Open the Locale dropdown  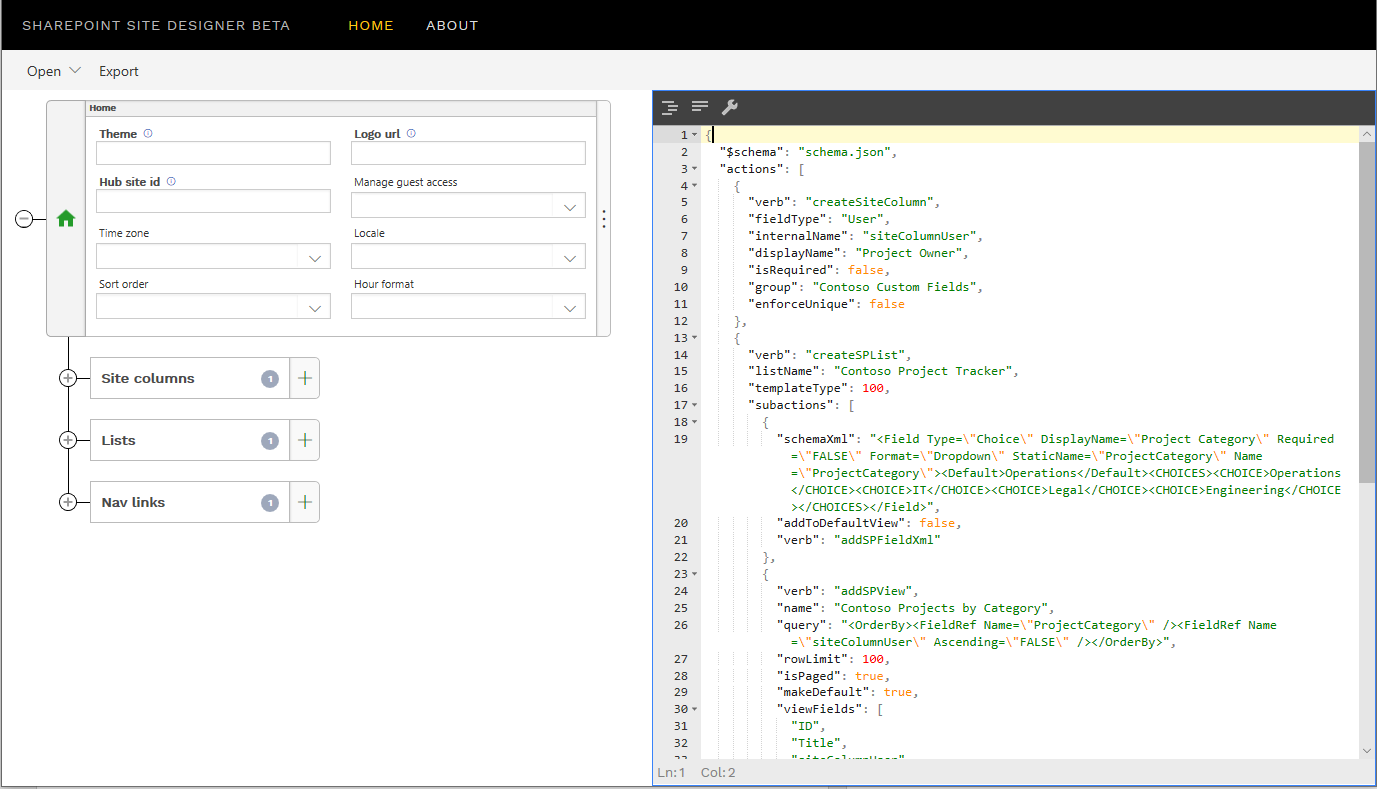pos(570,256)
